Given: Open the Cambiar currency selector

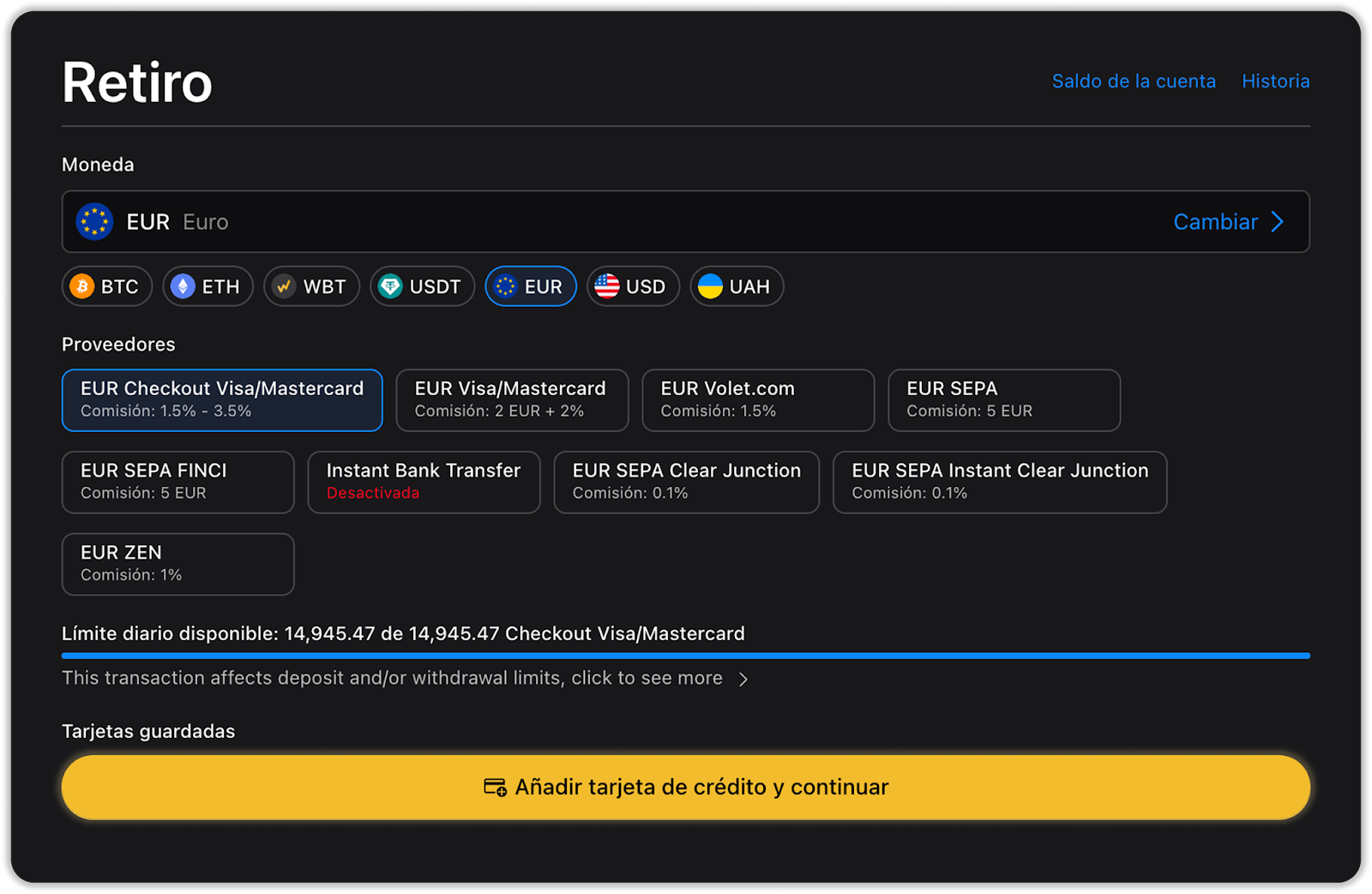Looking at the screenshot, I should tap(1215, 222).
